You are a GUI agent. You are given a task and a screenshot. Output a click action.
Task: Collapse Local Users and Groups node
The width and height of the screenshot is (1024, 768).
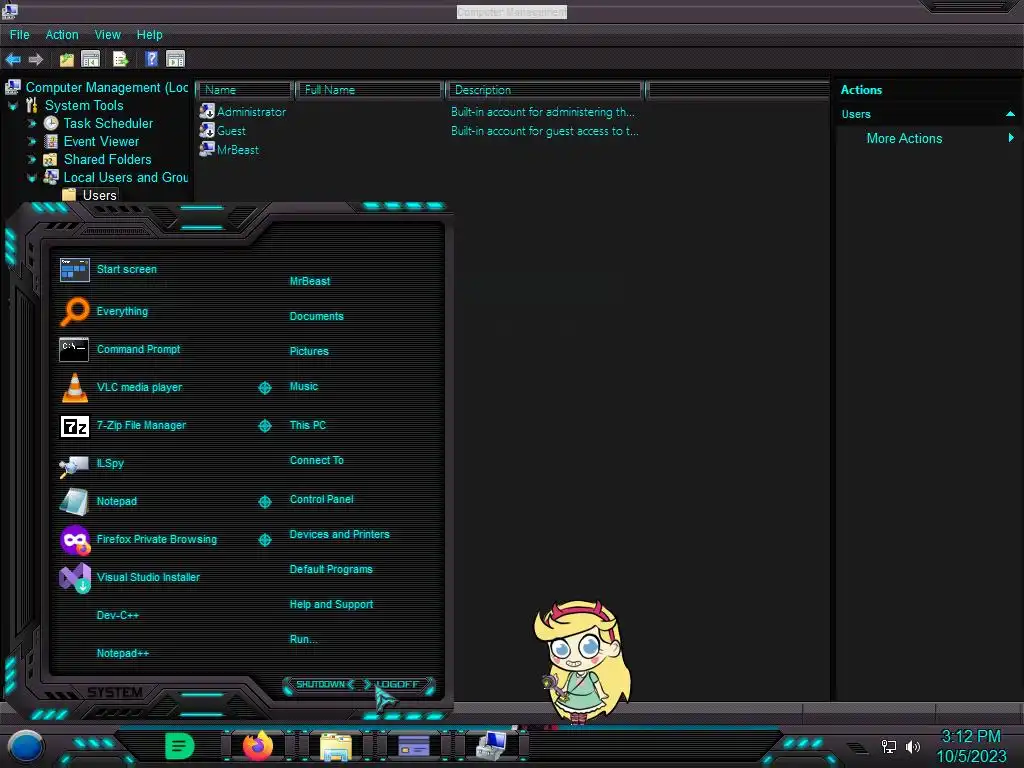(x=31, y=178)
